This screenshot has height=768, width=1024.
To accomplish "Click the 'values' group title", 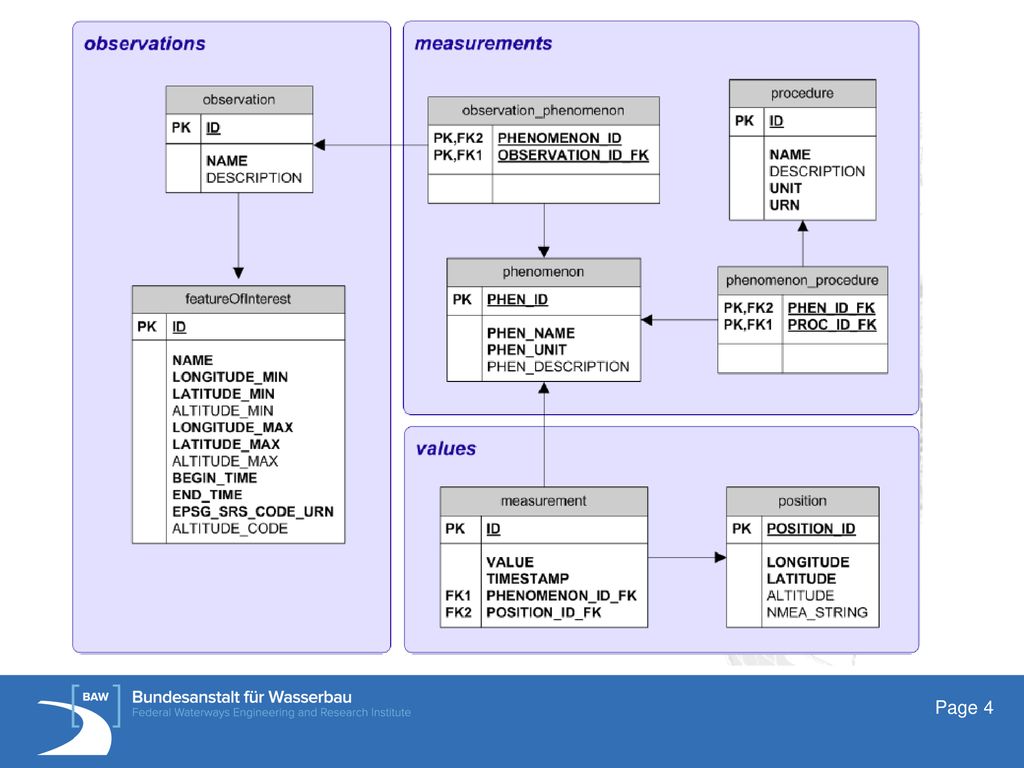I will (x=446, y=449).
